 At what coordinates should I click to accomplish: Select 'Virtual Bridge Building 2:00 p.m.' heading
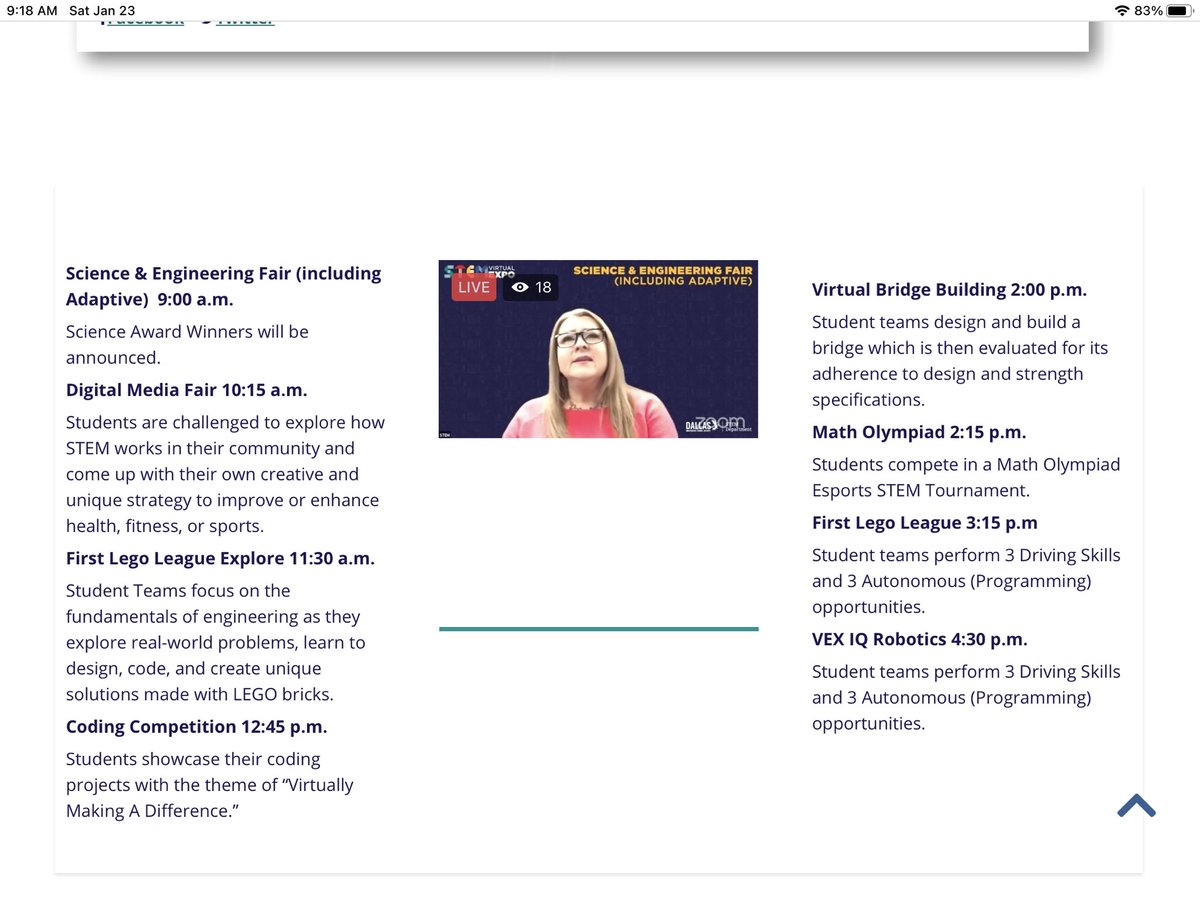(x=949, y=290)
